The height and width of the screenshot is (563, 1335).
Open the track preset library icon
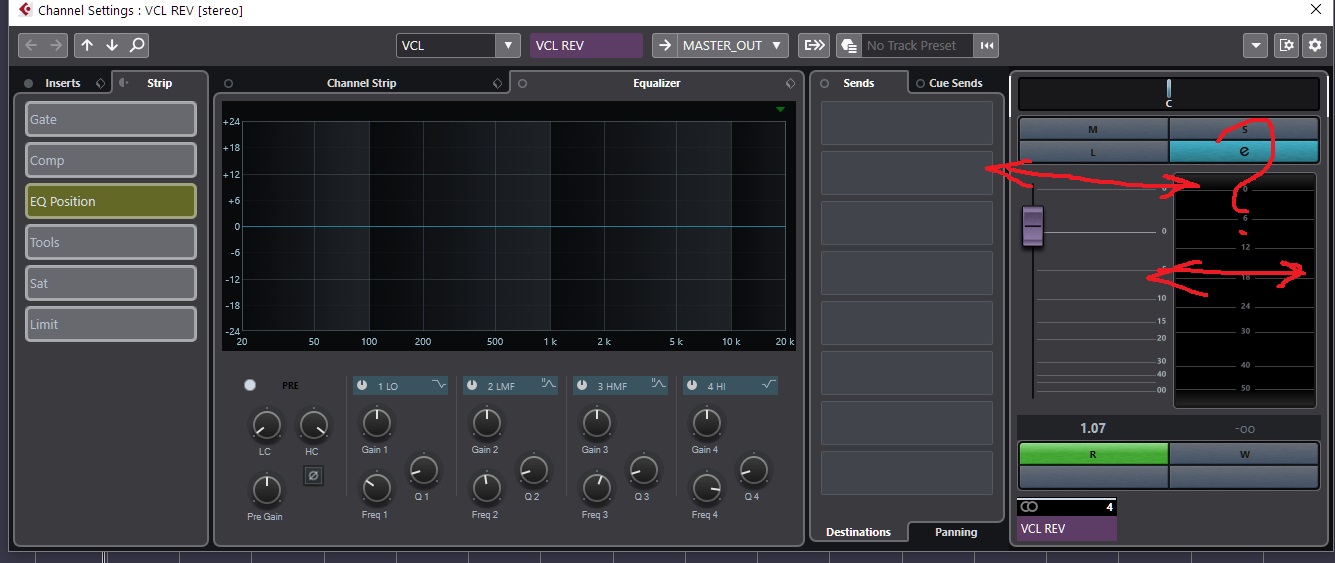[849, 45]
